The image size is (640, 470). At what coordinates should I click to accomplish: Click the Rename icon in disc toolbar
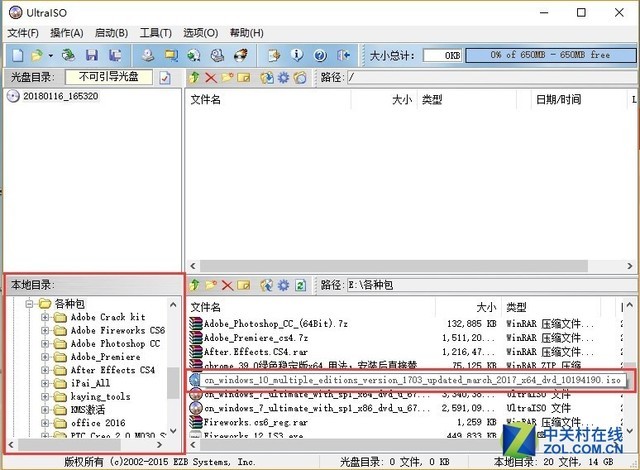(x=244, y=78)
